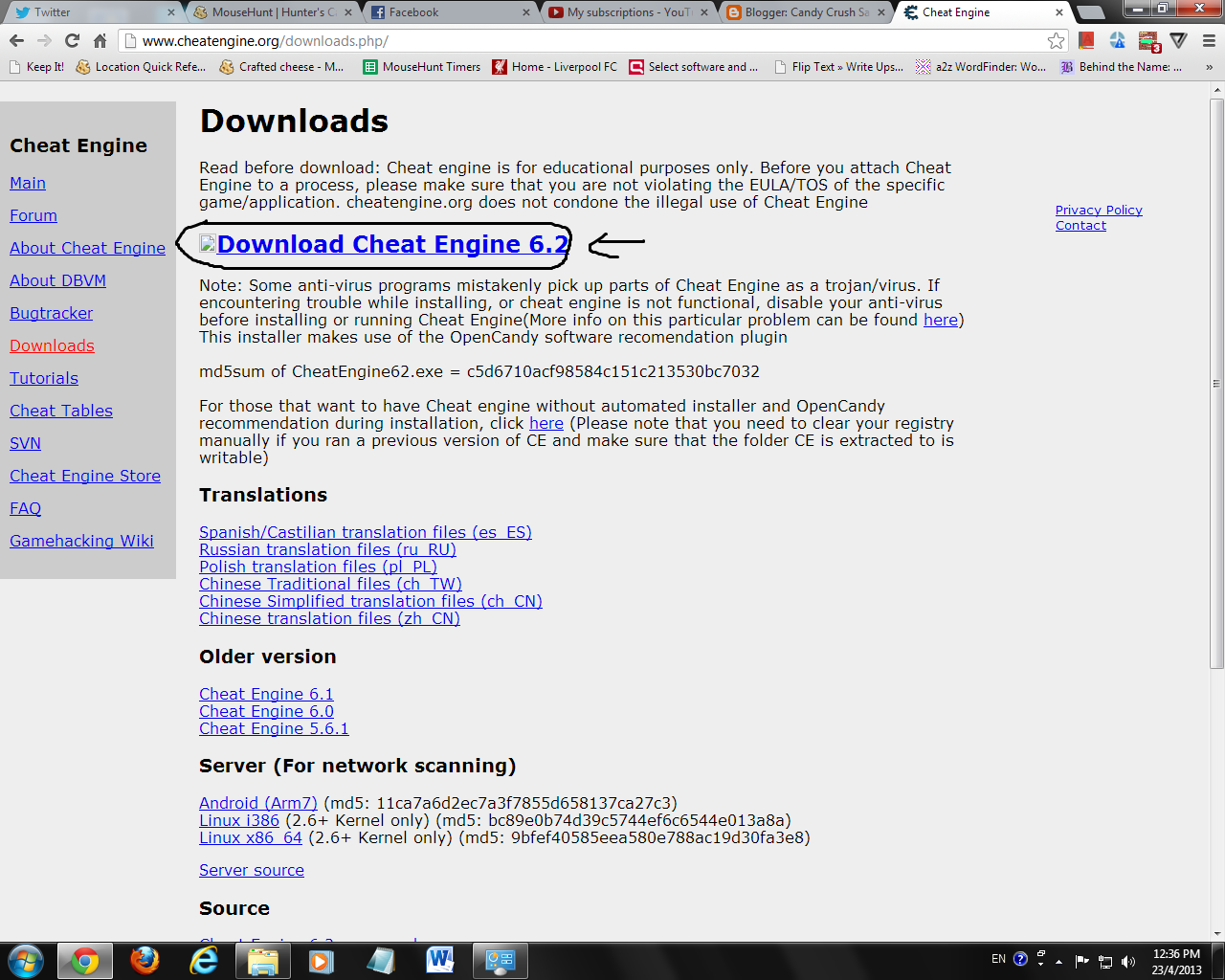Open Home - Liverpool FC bookmark
This screenshot has height=980, width=1225.
555,67
